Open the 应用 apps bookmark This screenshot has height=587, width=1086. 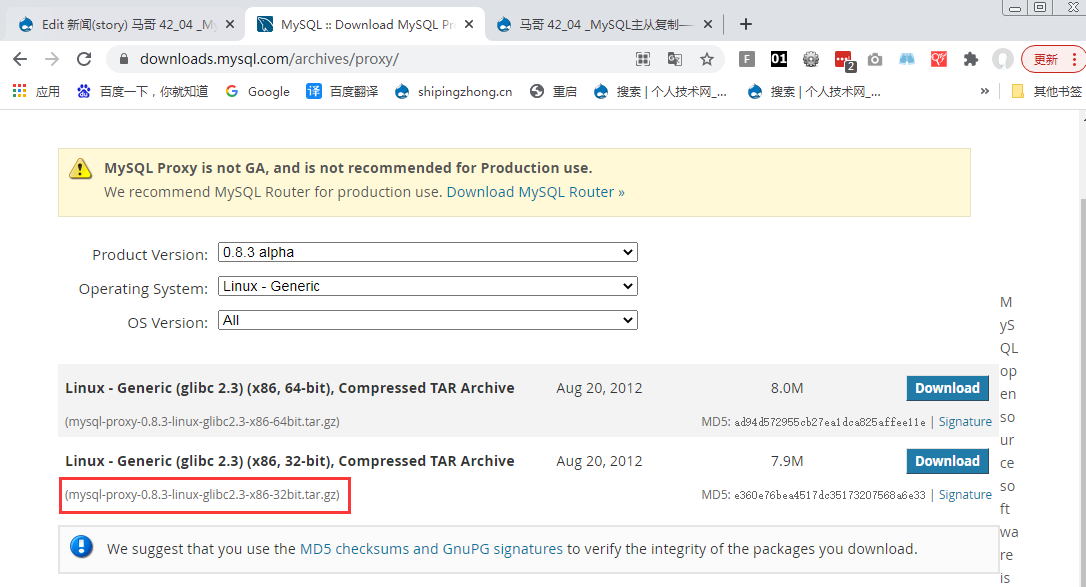[36, 91]
